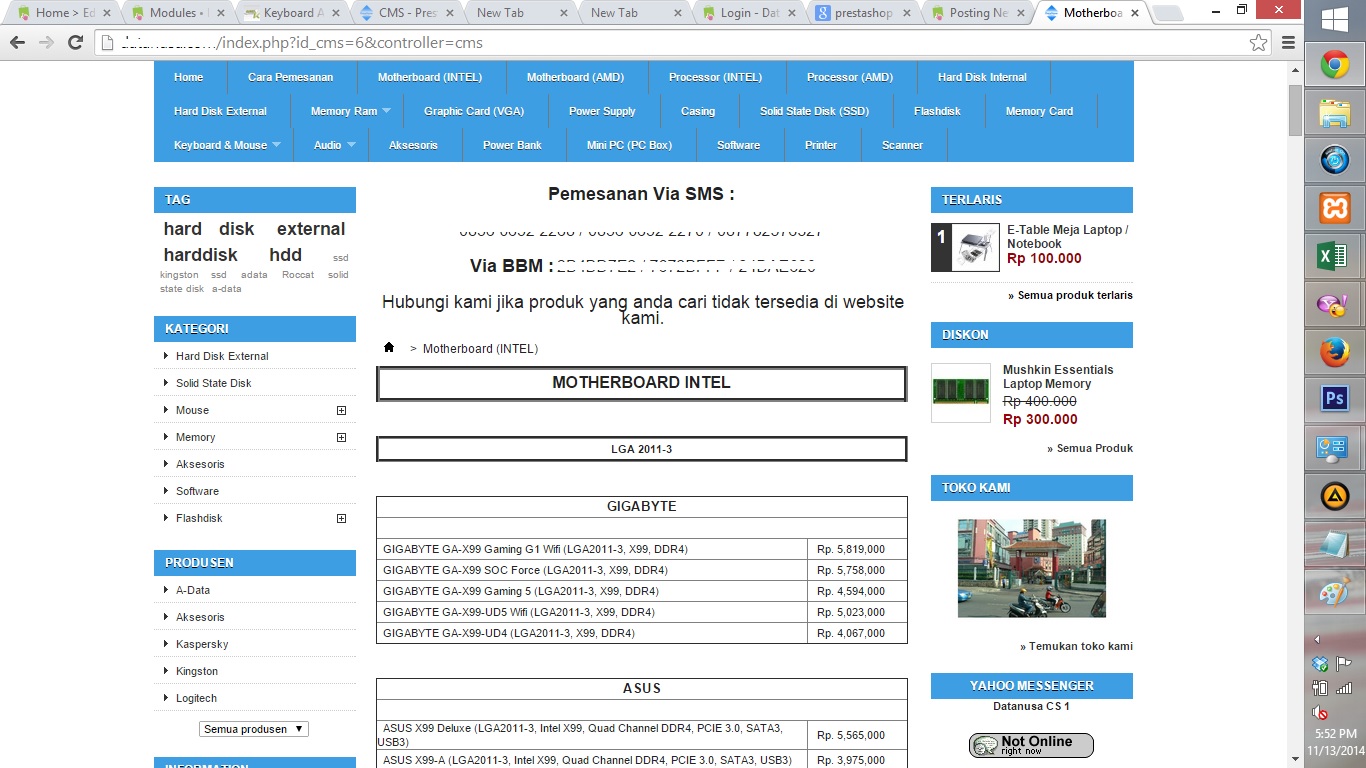Click the Logitech producer link
The width and height of the screenshot is (1366, 768).
[196, 698]
